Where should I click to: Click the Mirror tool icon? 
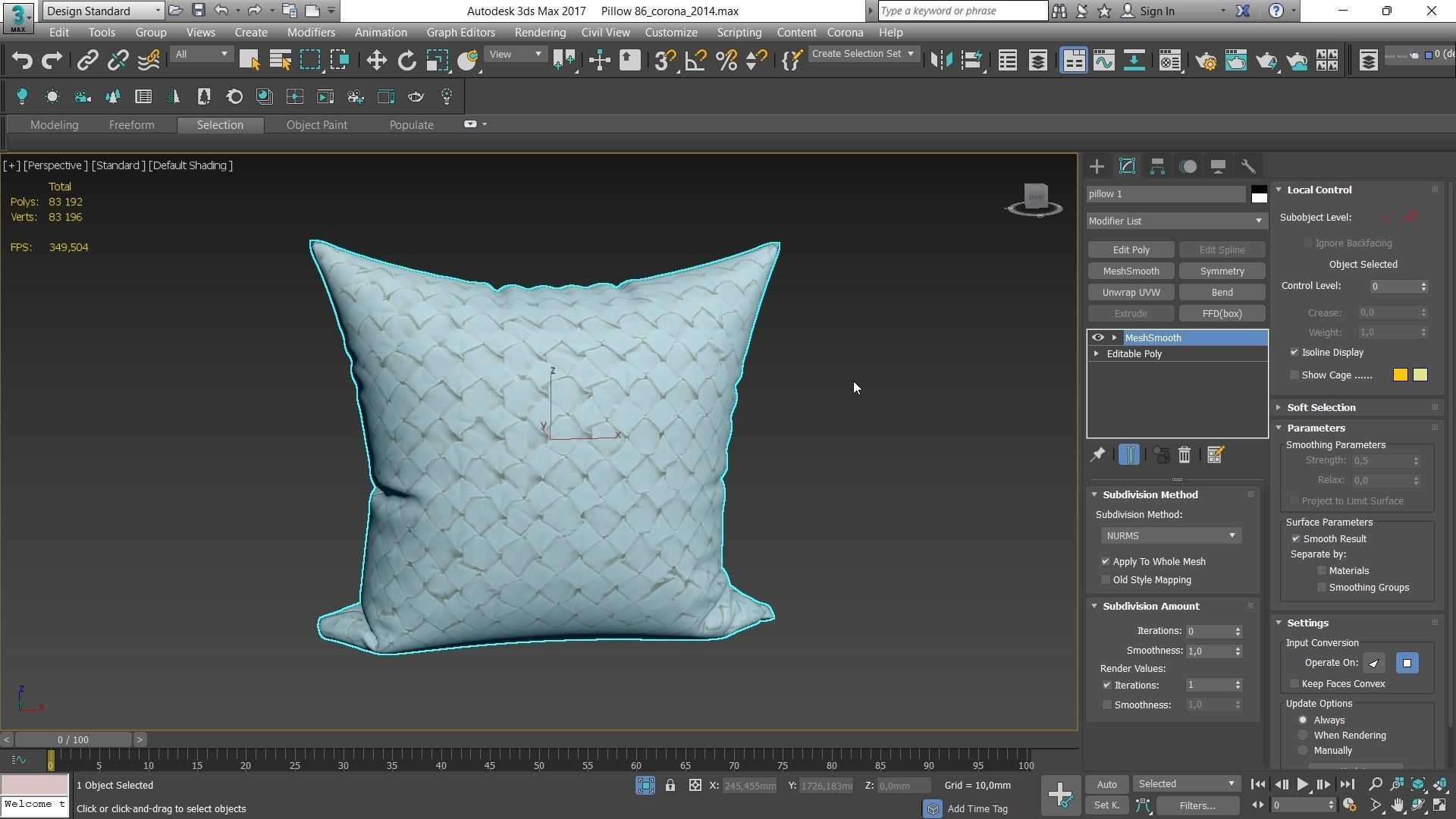[941, 61]
